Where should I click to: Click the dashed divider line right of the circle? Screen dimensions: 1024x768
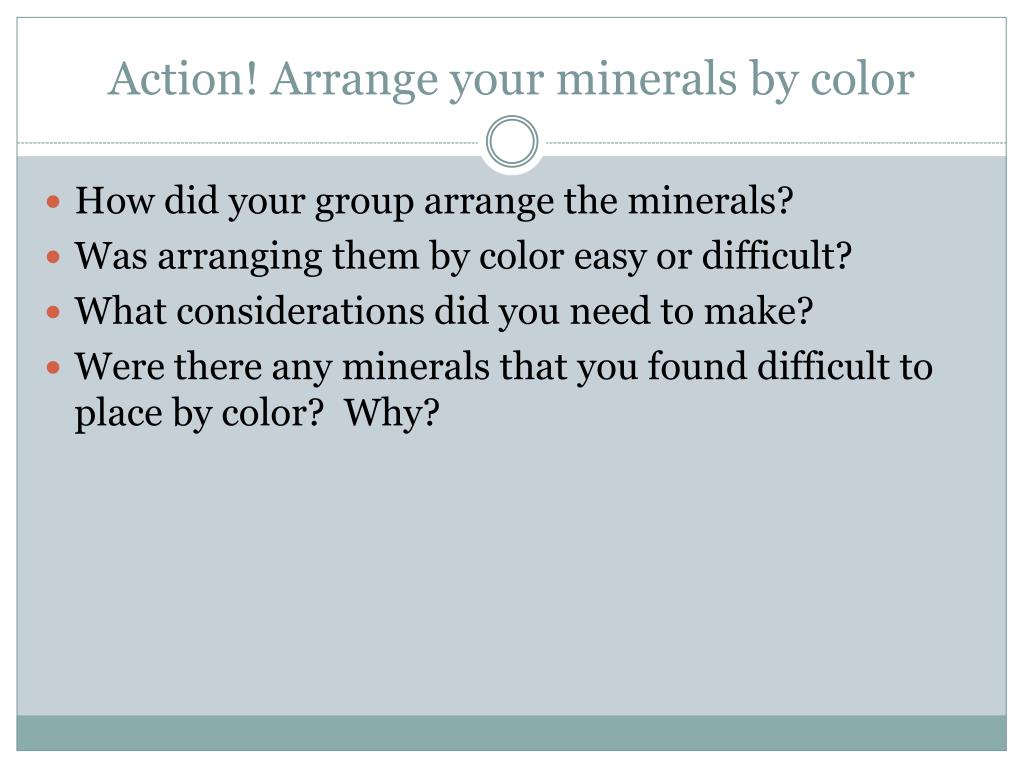click(773, 142)
